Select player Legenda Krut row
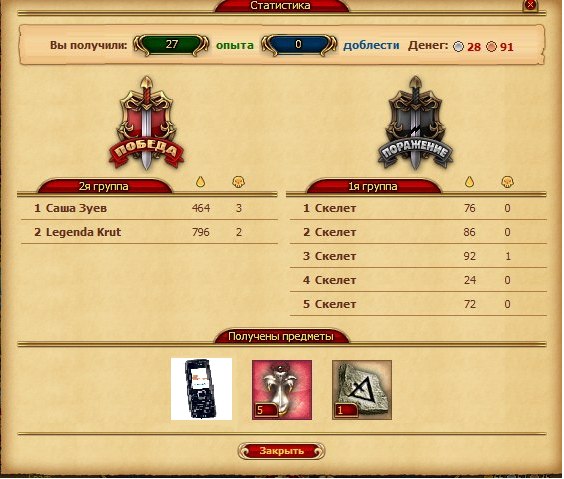The width and height of the screenshot is (564, 479). pos(149,232)
